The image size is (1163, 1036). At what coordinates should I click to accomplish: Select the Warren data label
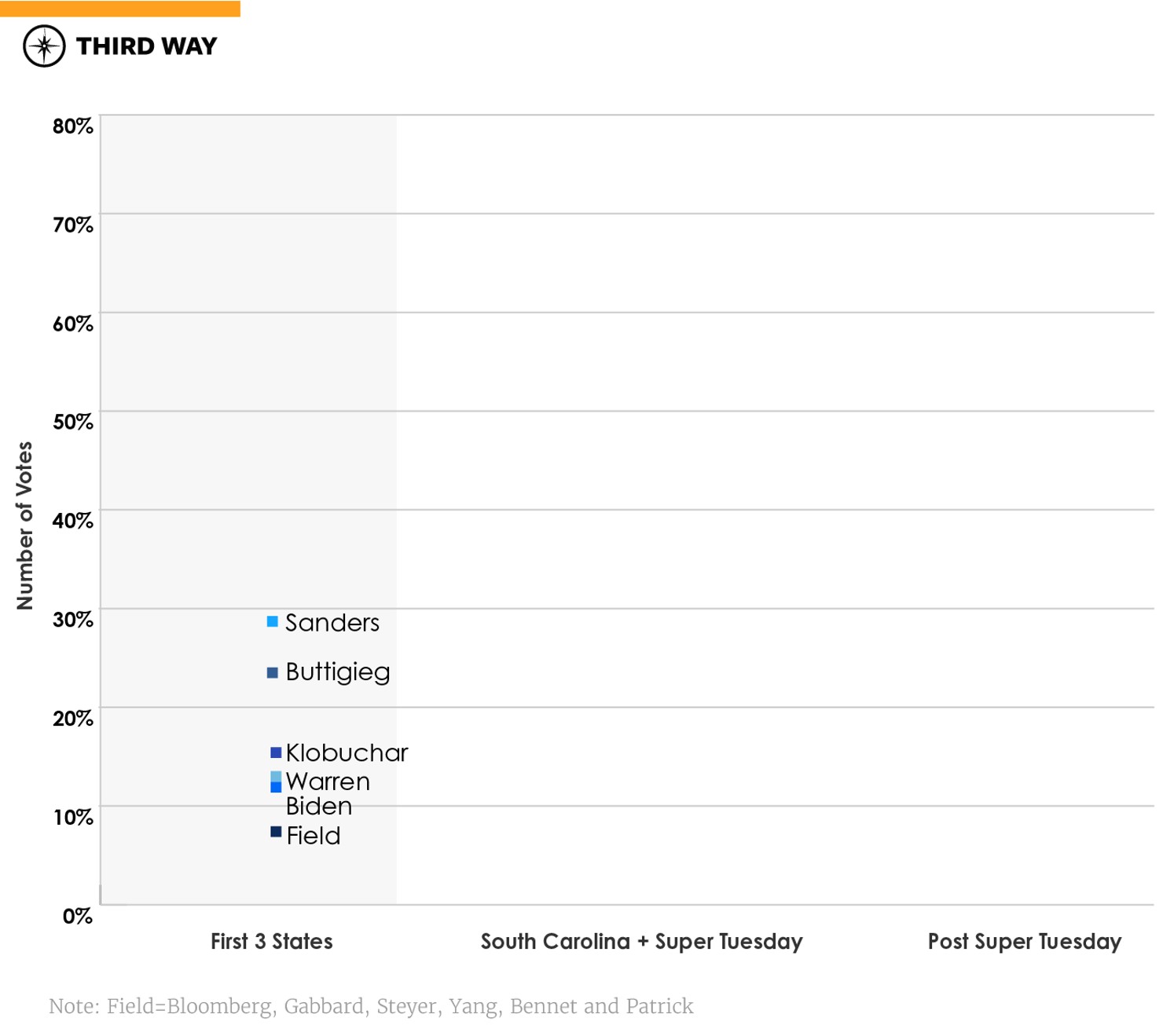coord(328,782)
